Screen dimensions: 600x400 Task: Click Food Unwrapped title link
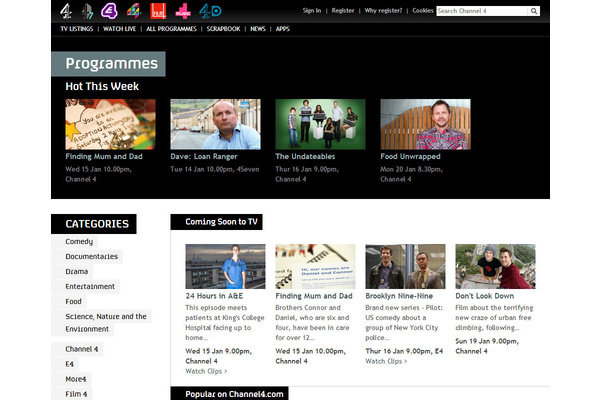[x=410, y=156]
